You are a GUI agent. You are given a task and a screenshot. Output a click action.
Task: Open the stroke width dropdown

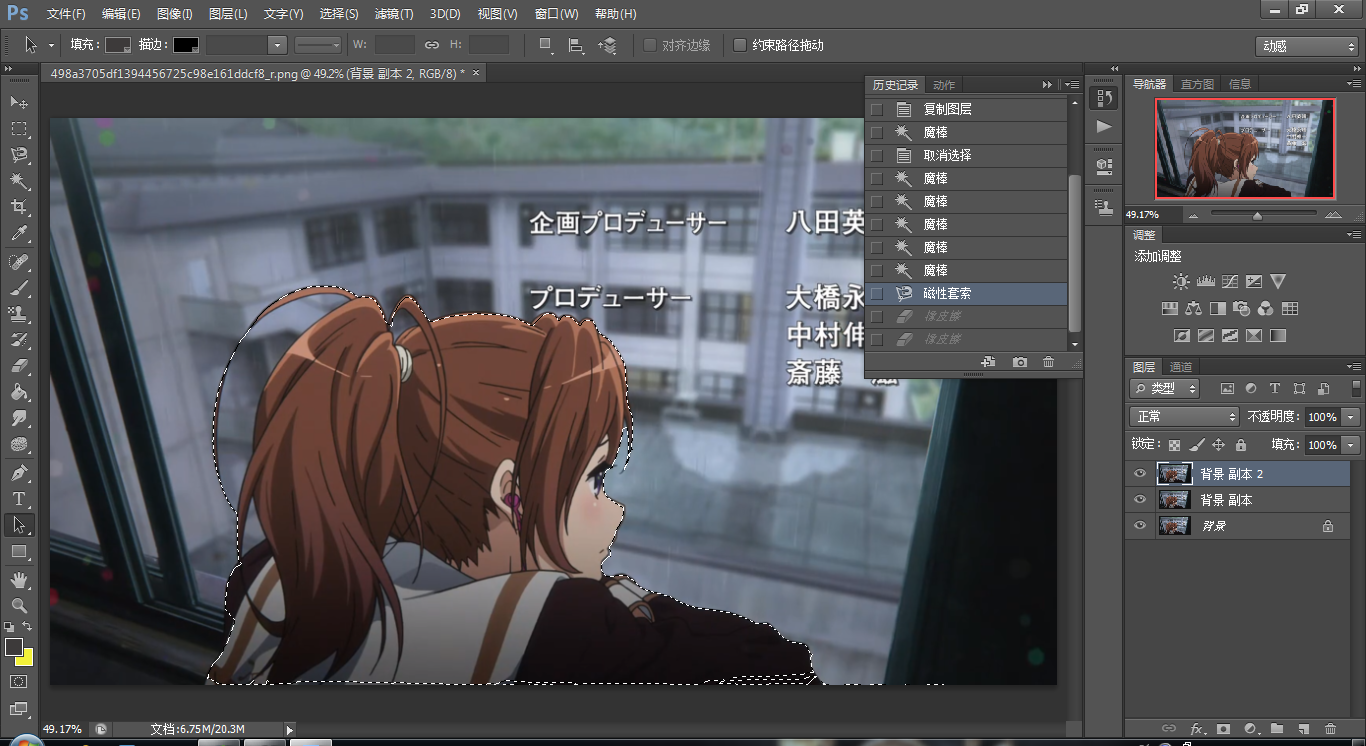point(277,45)
